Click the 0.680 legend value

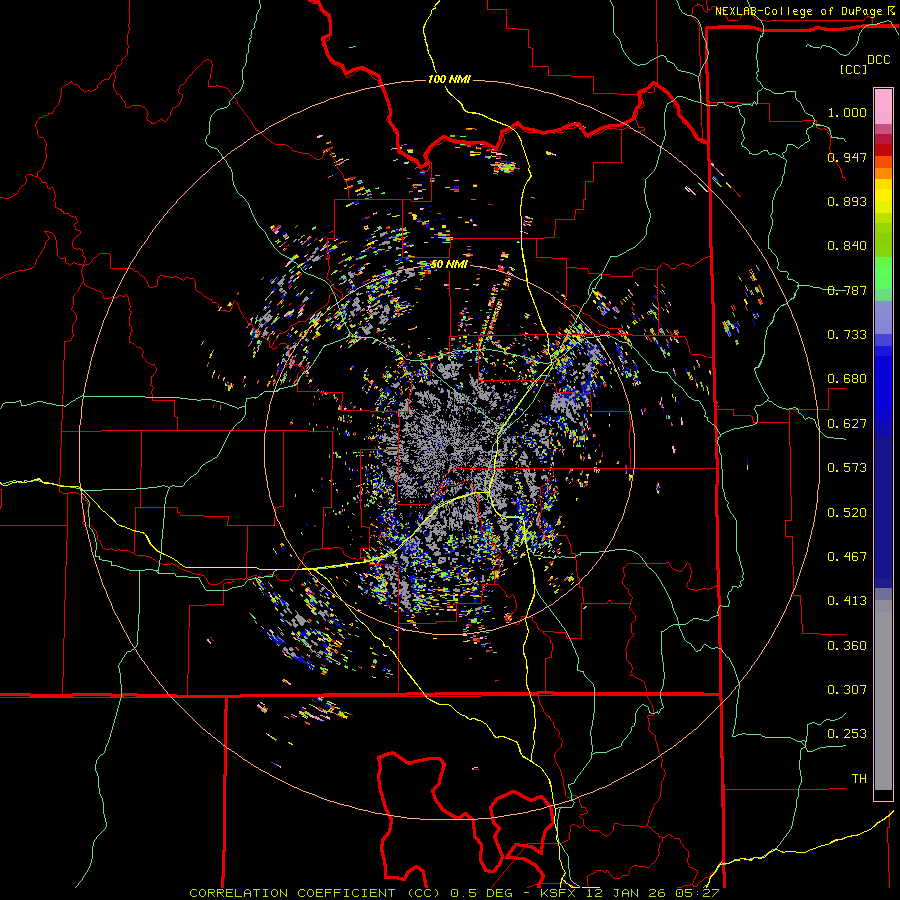click(847, 379)
